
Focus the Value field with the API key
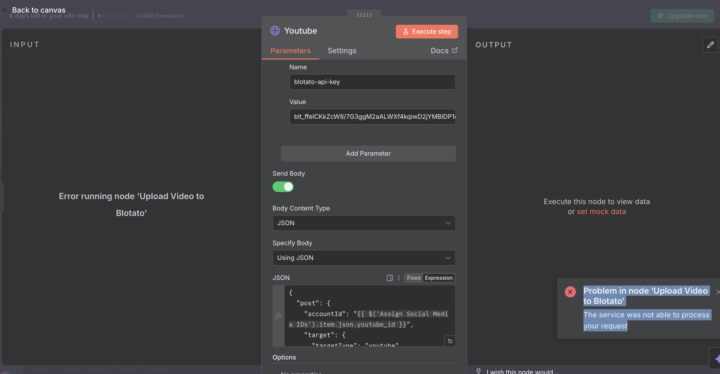pyautogui.click(x=372, y=117)
